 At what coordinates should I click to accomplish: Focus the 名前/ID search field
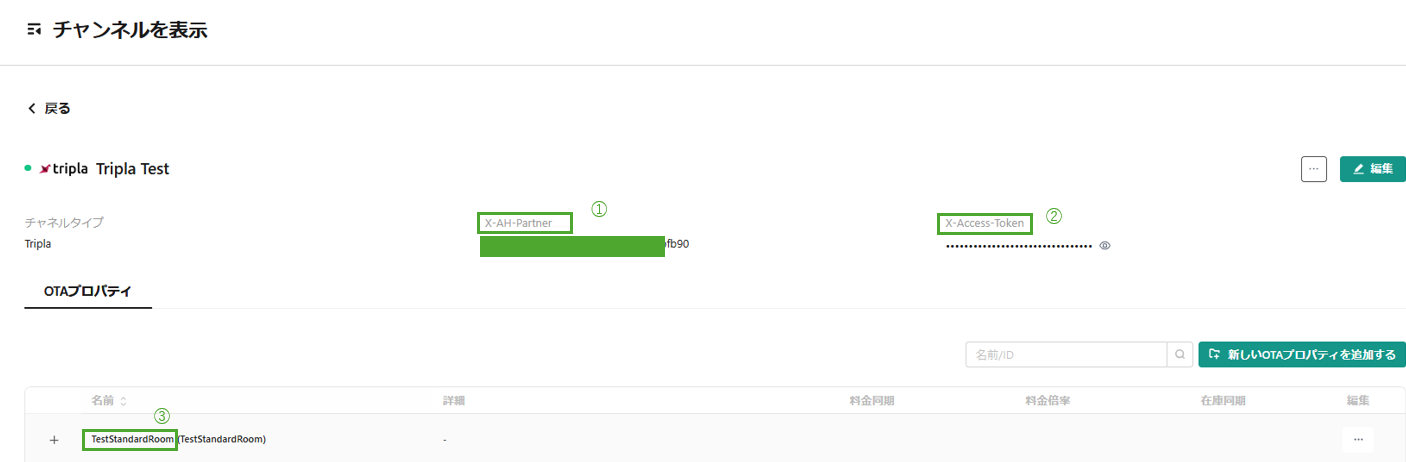point(1066,354)
